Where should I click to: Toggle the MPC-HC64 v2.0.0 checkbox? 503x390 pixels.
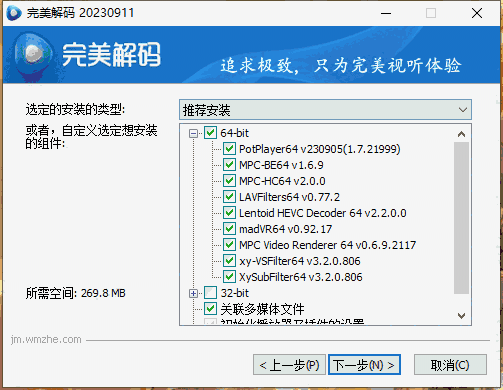click(229, 181)
